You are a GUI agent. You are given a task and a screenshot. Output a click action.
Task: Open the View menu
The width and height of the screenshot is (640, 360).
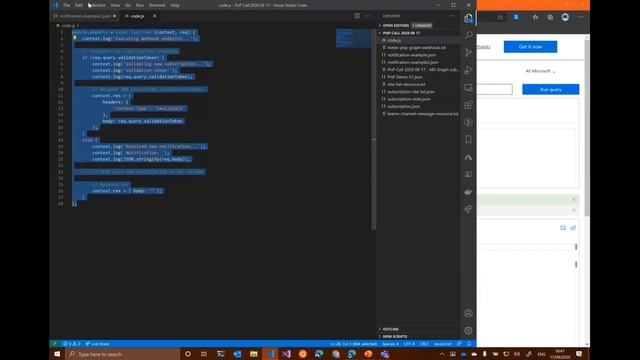pyautogui.click(x=115, y=5)
